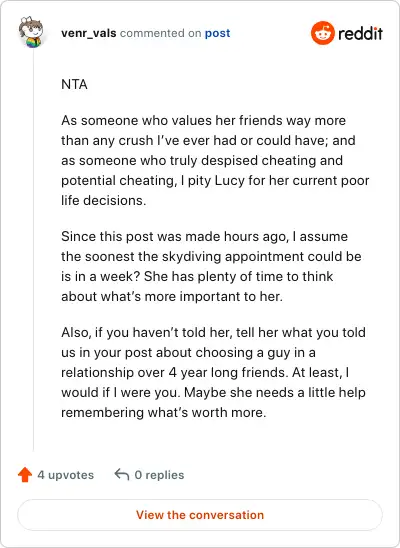This screenshot has height=548, width=400.
Task: Open "View the conversation" button
Action: [x=200, y=515]
